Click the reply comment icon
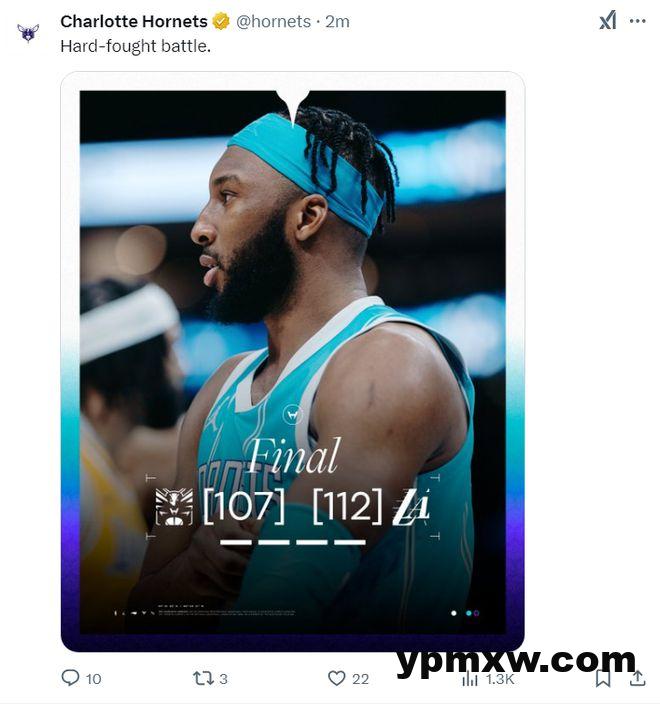The image size is (660, 704). point(70,678)
